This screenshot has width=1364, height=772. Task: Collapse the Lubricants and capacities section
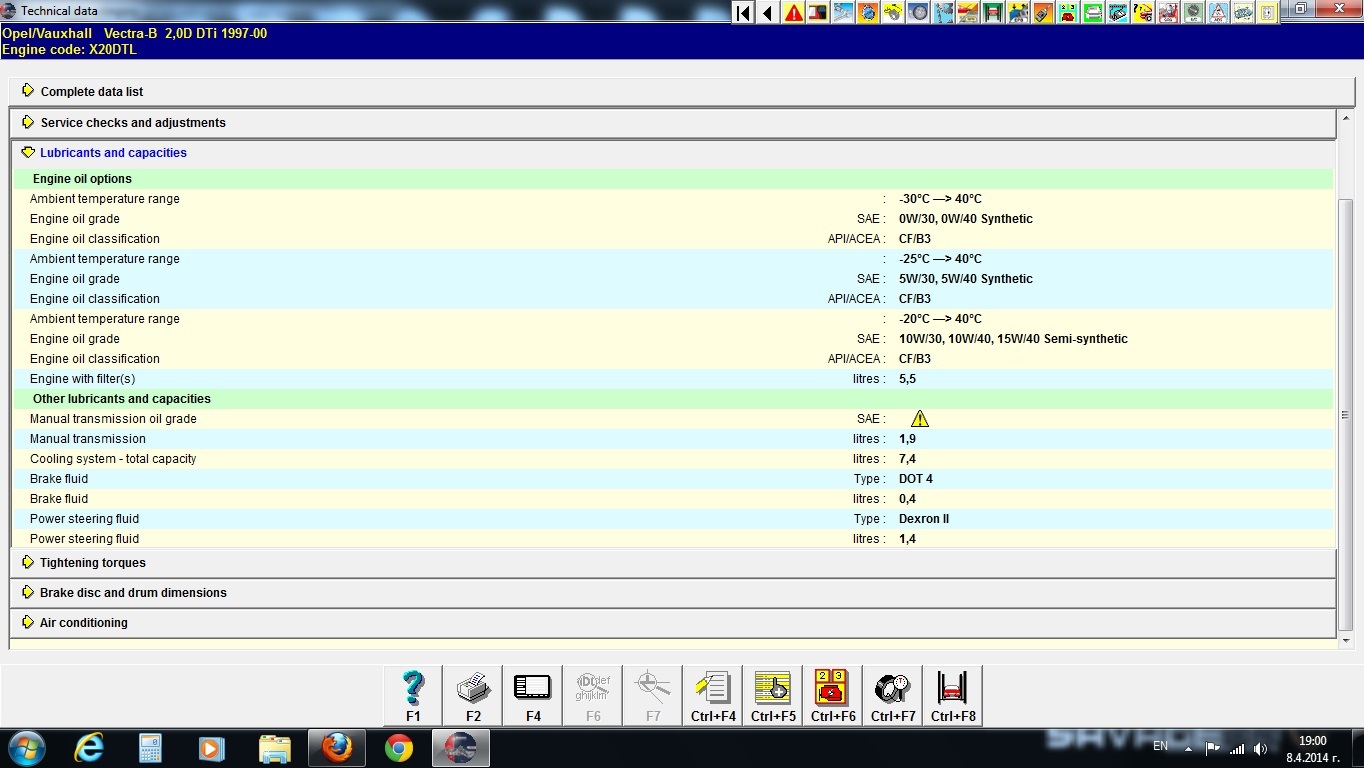pyautogui.click(x=672, y=153)
